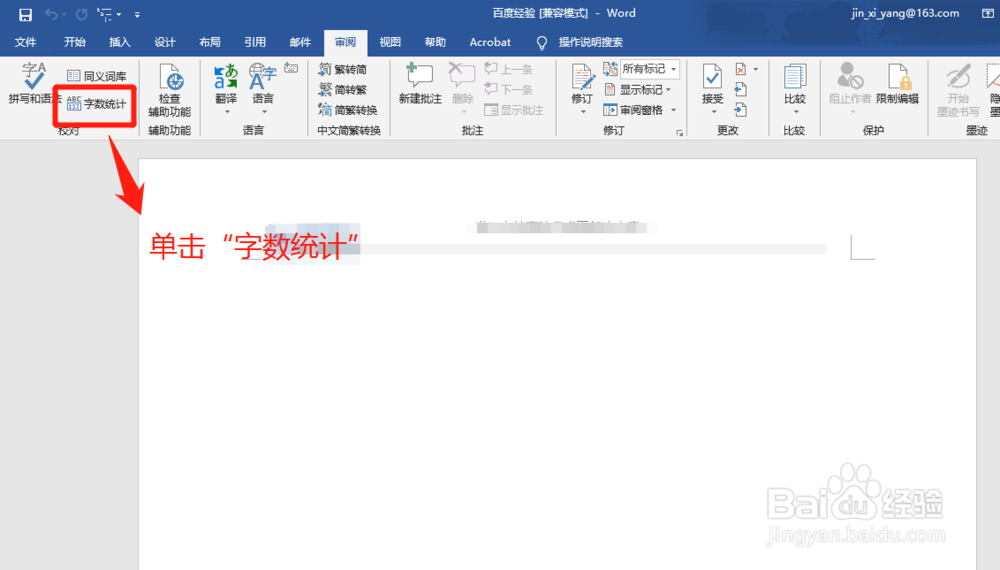Viewport: 1000px width, 570px height.
Task: Switch to the 邮件 tab
Action: [x=300, y=42]
